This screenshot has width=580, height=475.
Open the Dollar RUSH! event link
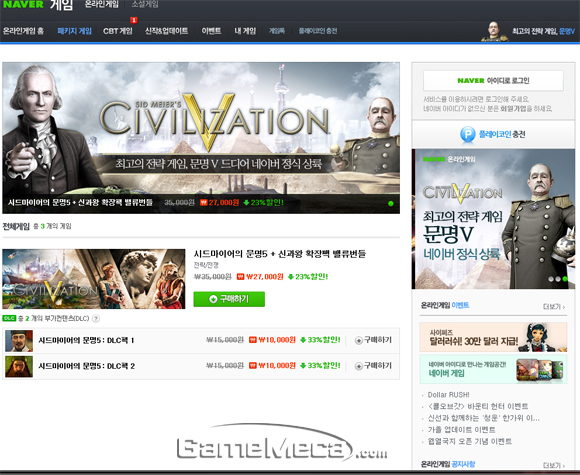point(448,395)
